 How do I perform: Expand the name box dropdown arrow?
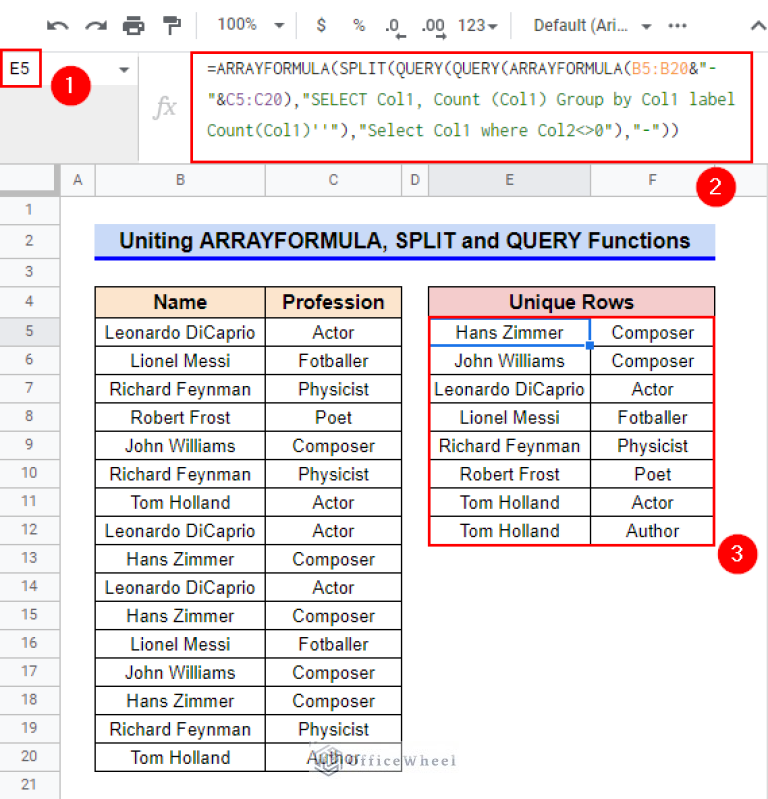(x=124, y=70)
